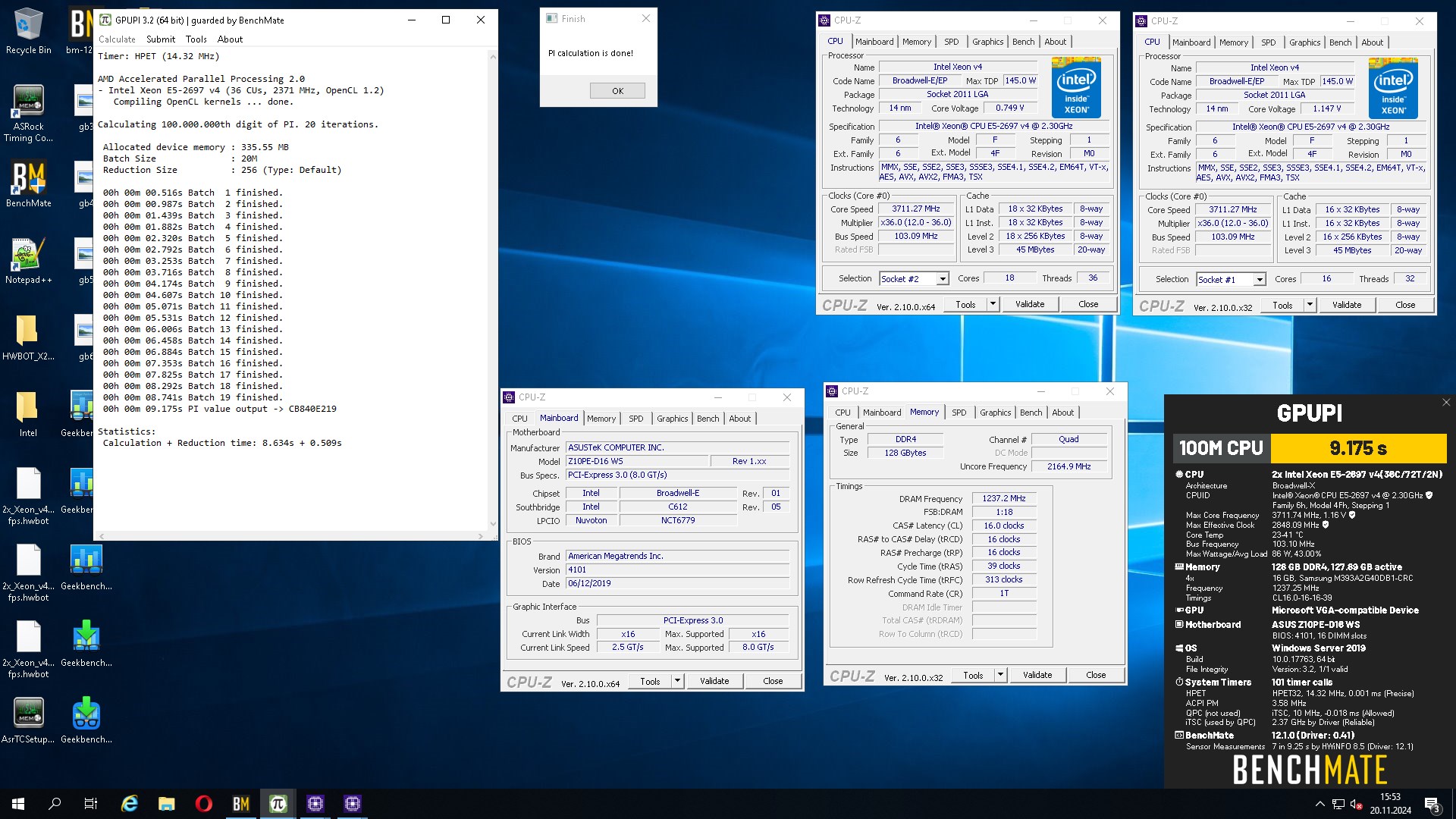
Task: Switch to BenchMate taskbar button
Action: click(x=240, y=804)
